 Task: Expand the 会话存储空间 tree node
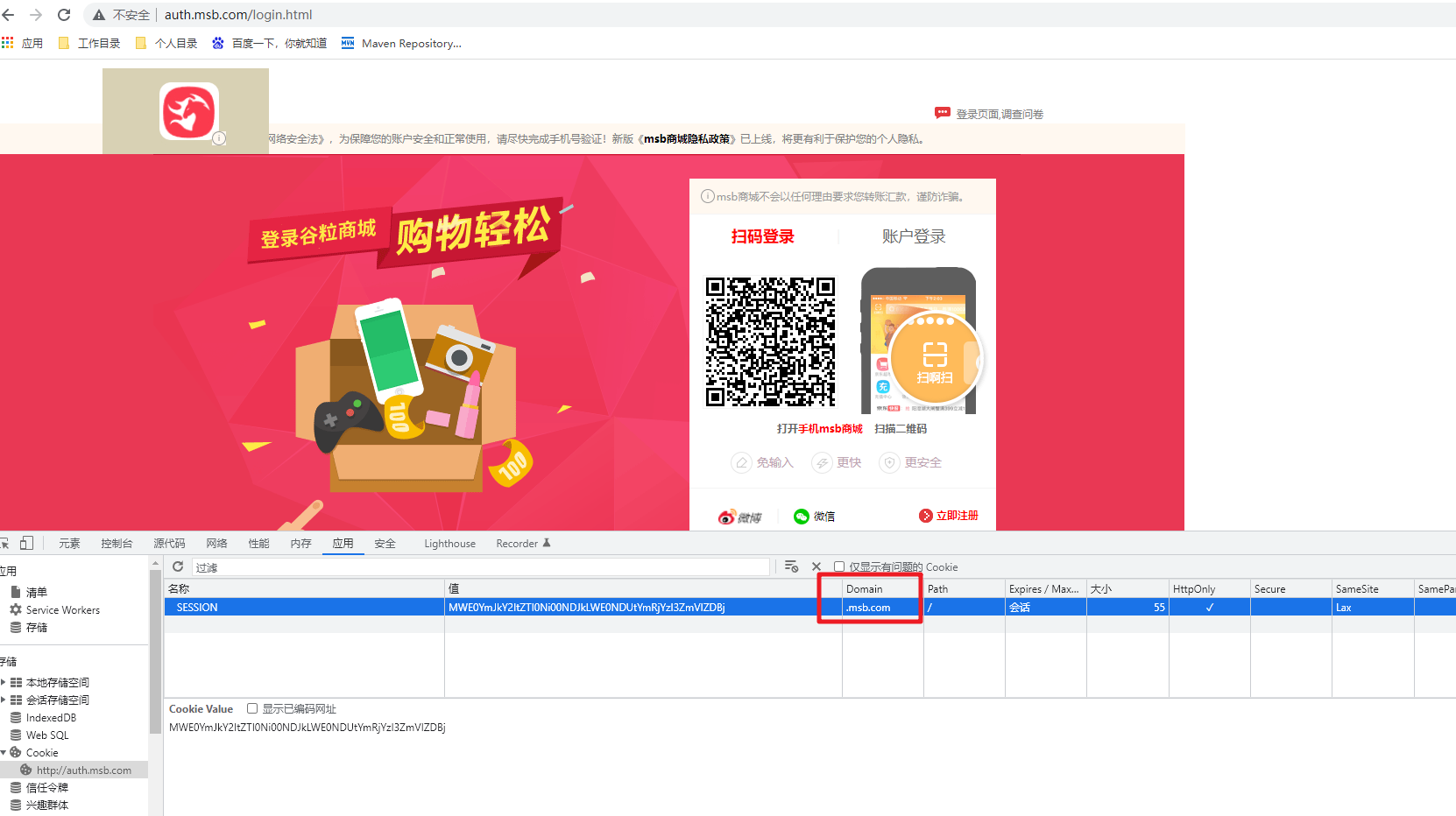pyautogui.click(x=4, y=700)
